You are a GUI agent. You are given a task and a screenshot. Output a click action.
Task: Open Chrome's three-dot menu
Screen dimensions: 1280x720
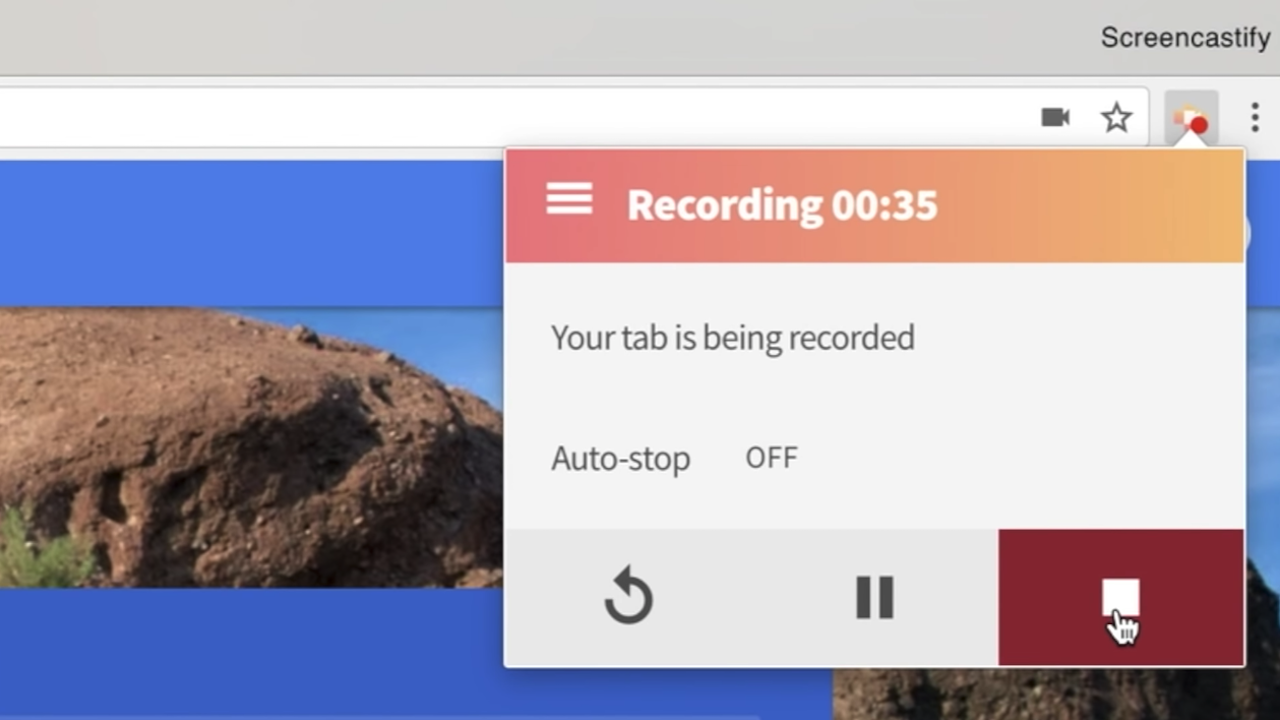click(x=1254, y=118)
